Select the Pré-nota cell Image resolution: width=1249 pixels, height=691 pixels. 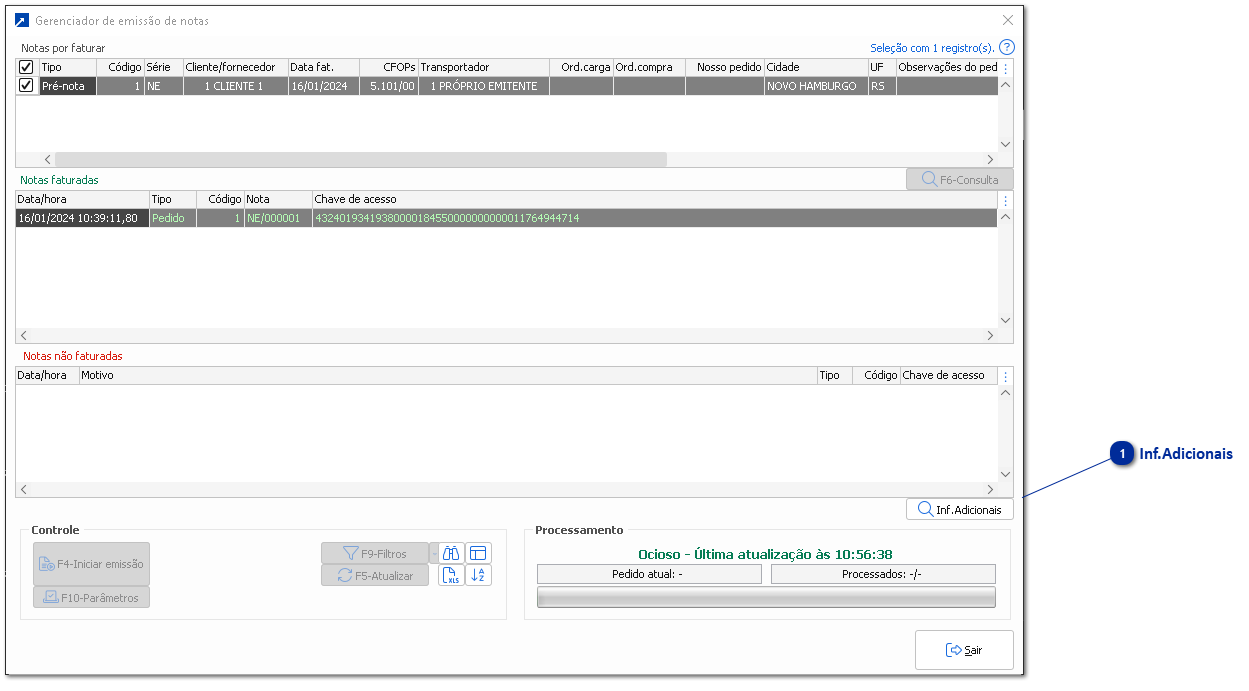[68, 86]
